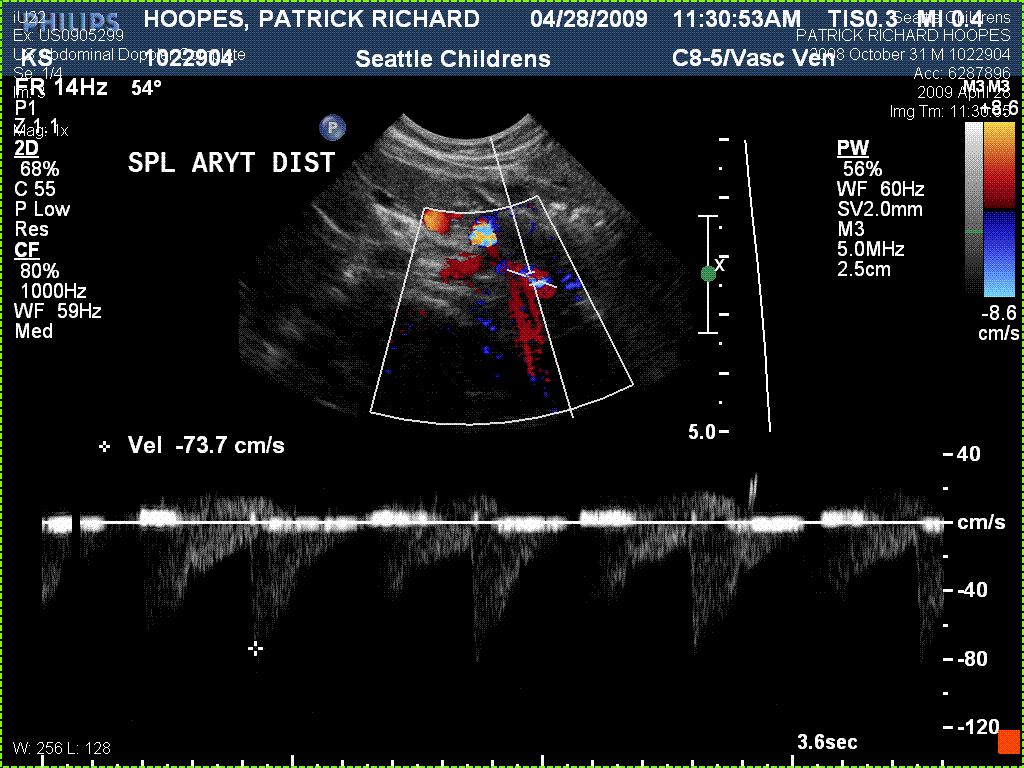
Task: Click the orange square in the bottom-right corner
Action: pyautogui.click(x=1008, y=741)
